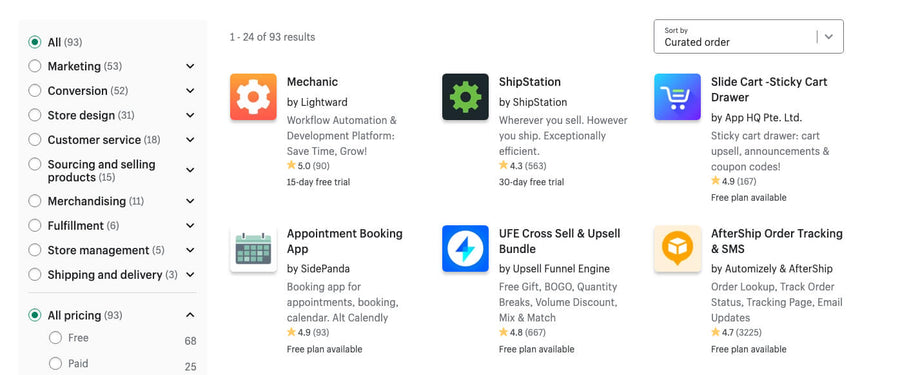Choose the Paid pricing radio option
Screen dimensions: 900x375
55,364
